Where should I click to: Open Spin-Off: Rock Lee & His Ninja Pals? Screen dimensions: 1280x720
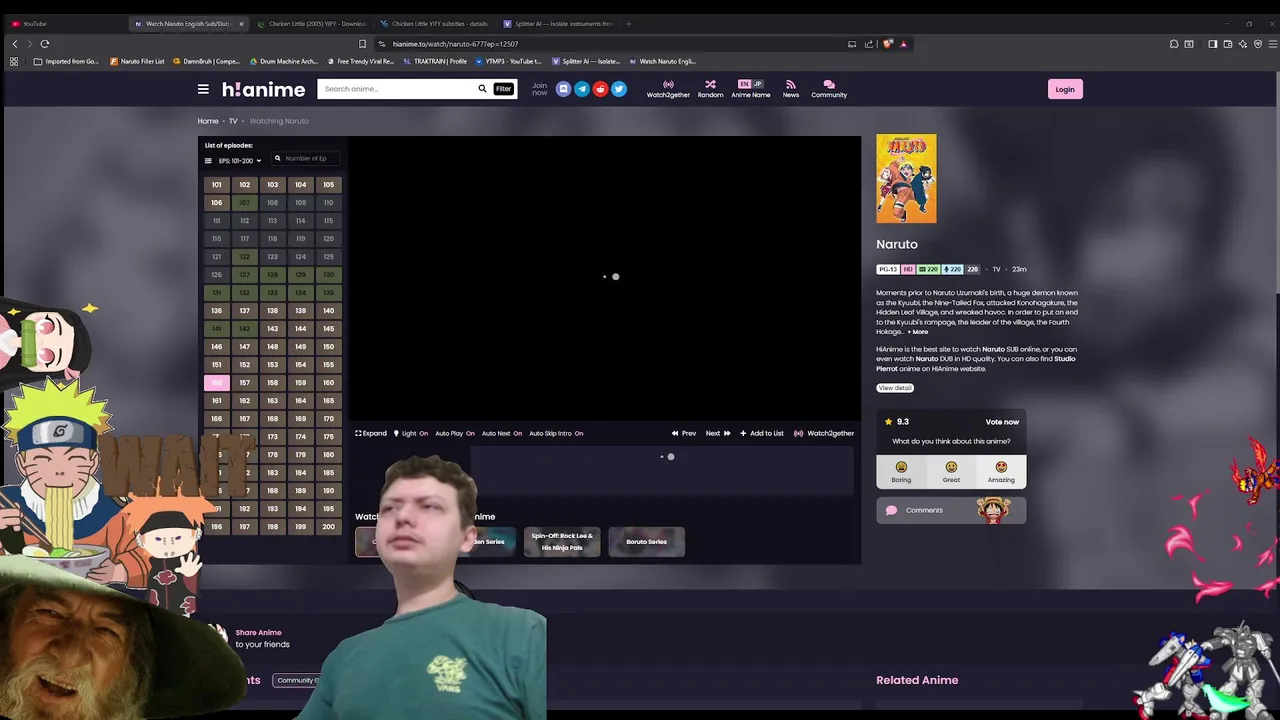tap(562, 542)
